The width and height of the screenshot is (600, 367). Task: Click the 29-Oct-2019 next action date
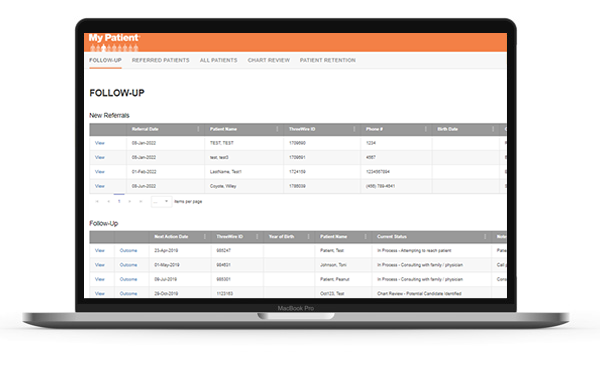click(x=166, y=294)
